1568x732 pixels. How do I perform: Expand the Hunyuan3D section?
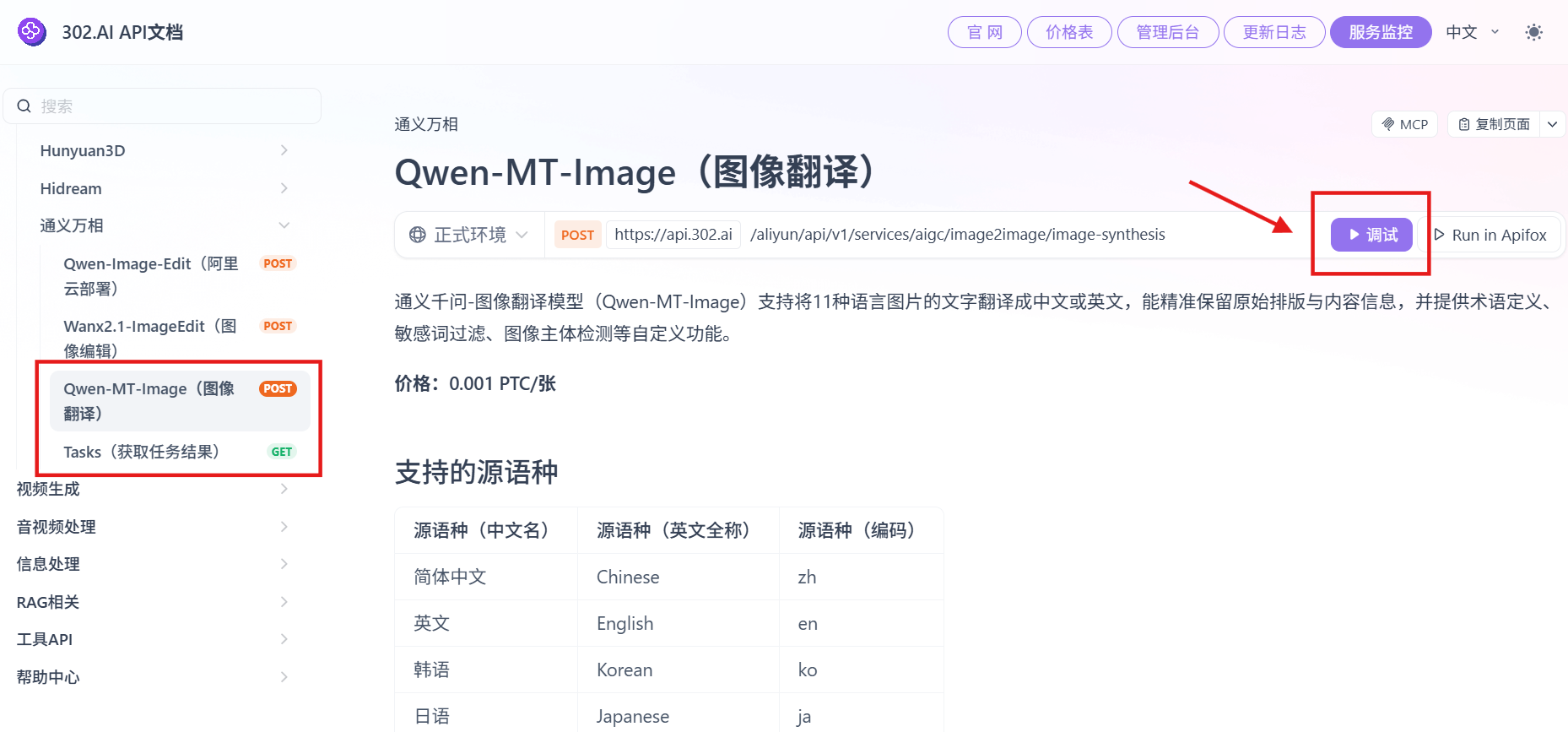click(164, 150)
